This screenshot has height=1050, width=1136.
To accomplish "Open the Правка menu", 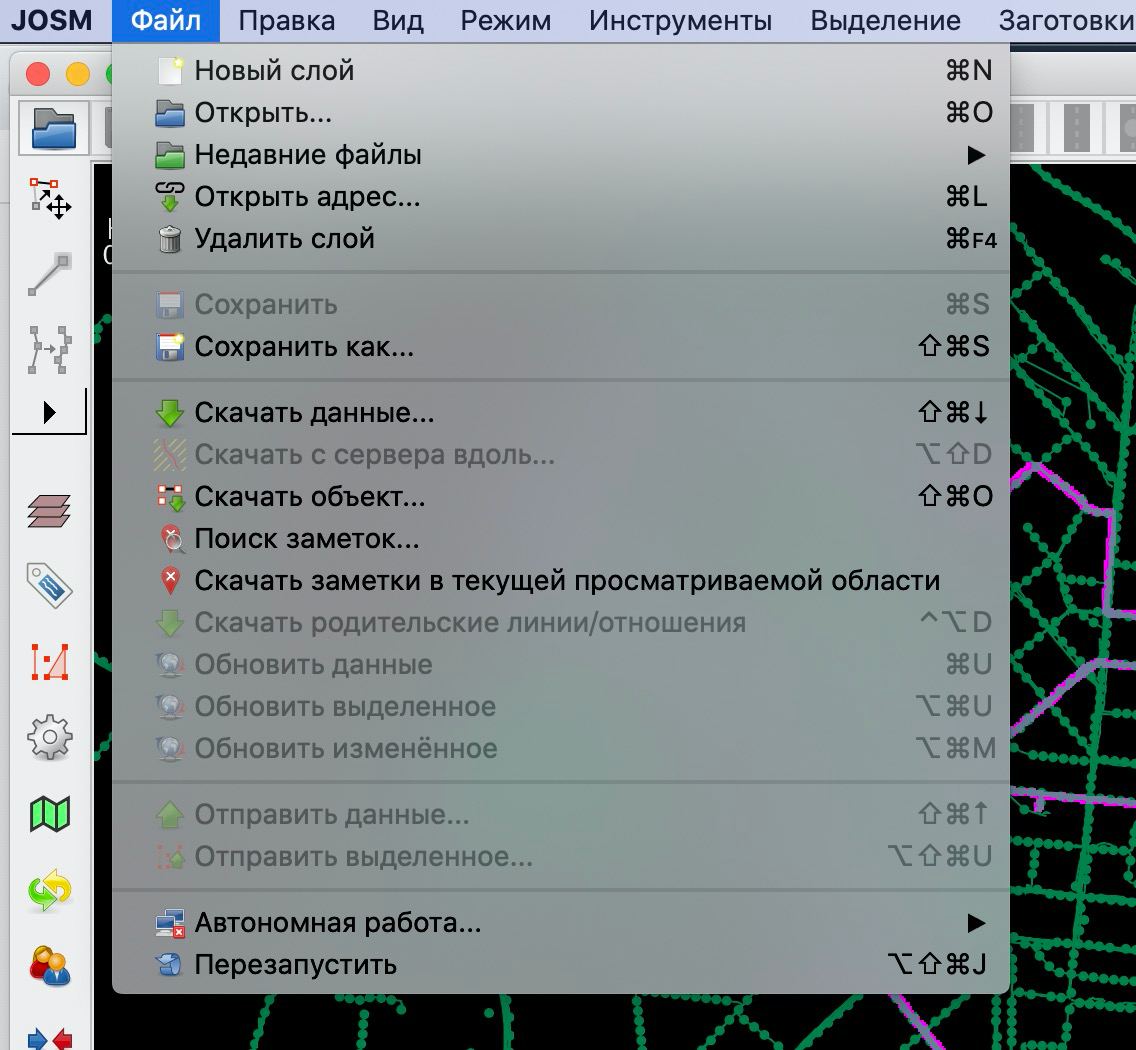I will pyautogui.click(x=287, y=20).
